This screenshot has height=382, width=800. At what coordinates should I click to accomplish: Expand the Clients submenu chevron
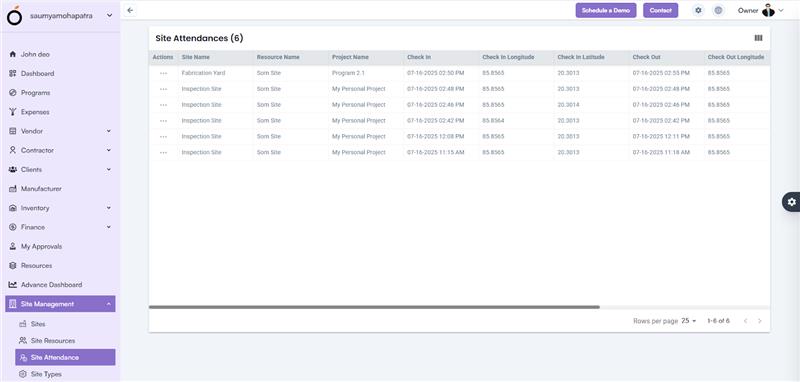(109, 169)
